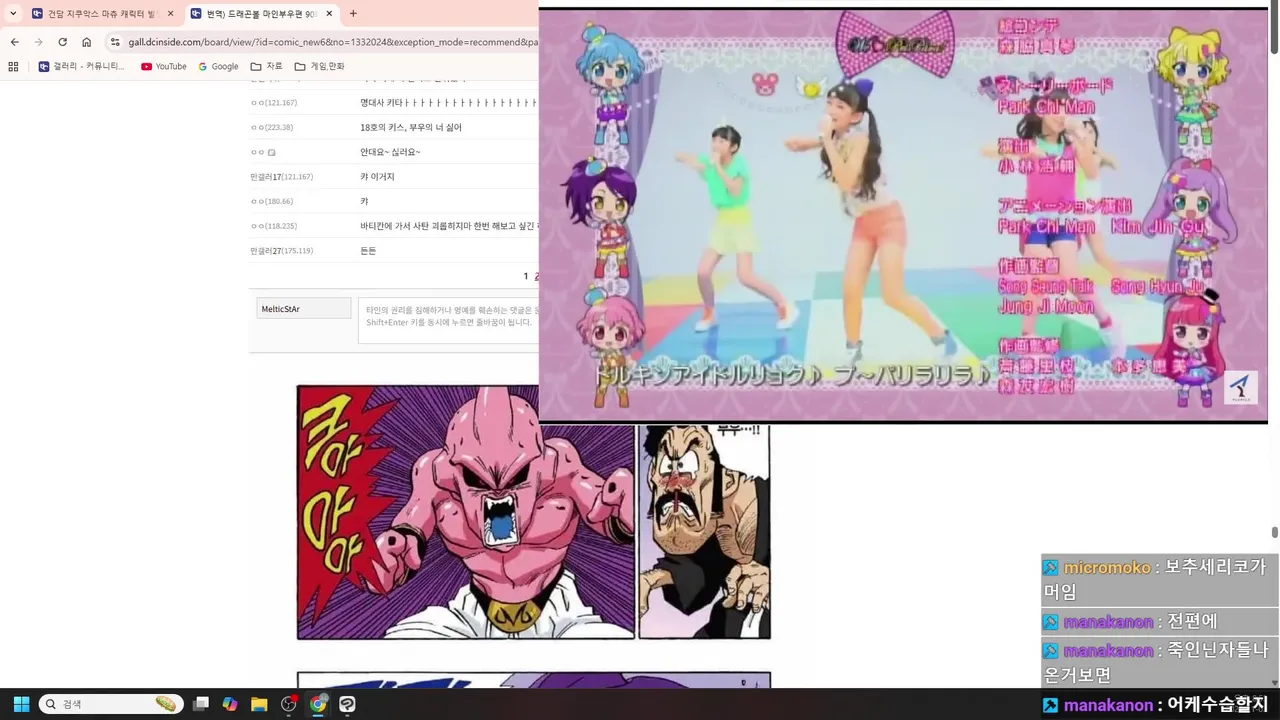
Task: Close the 건담 지쿠악스 tab
Action: coord(170,14)
